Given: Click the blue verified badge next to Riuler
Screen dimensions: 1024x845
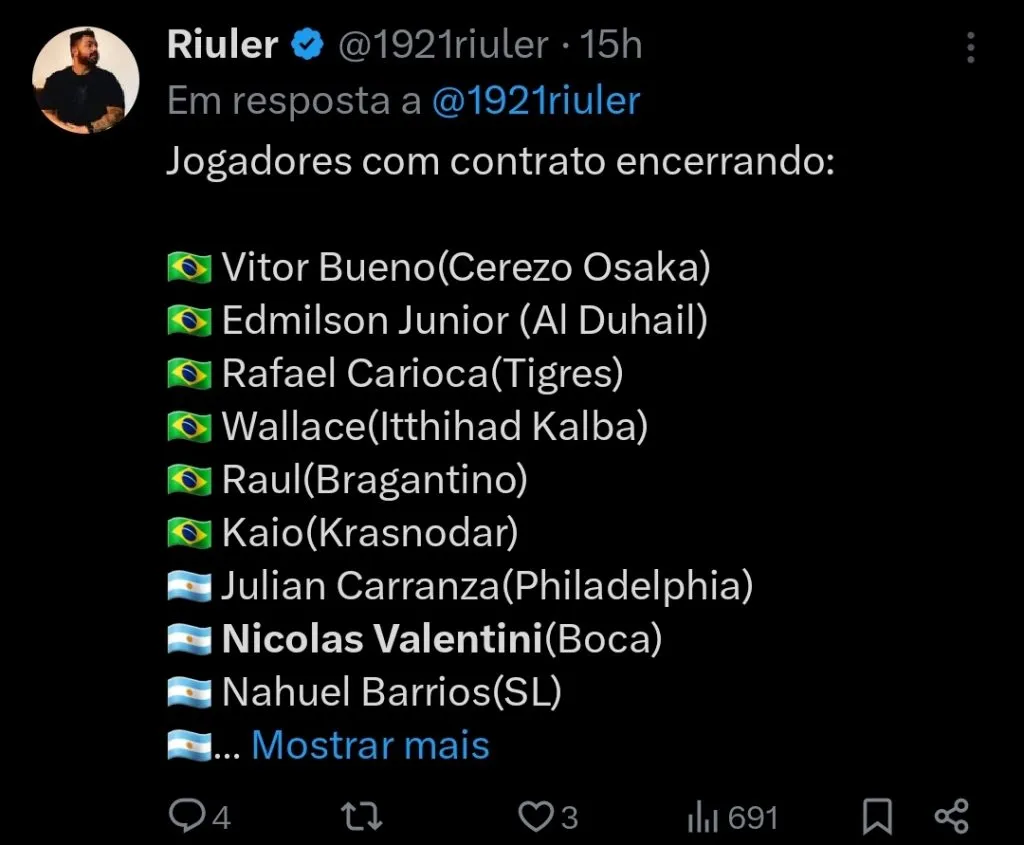Looking at the screenshot, I should click(x=307, y=44).
